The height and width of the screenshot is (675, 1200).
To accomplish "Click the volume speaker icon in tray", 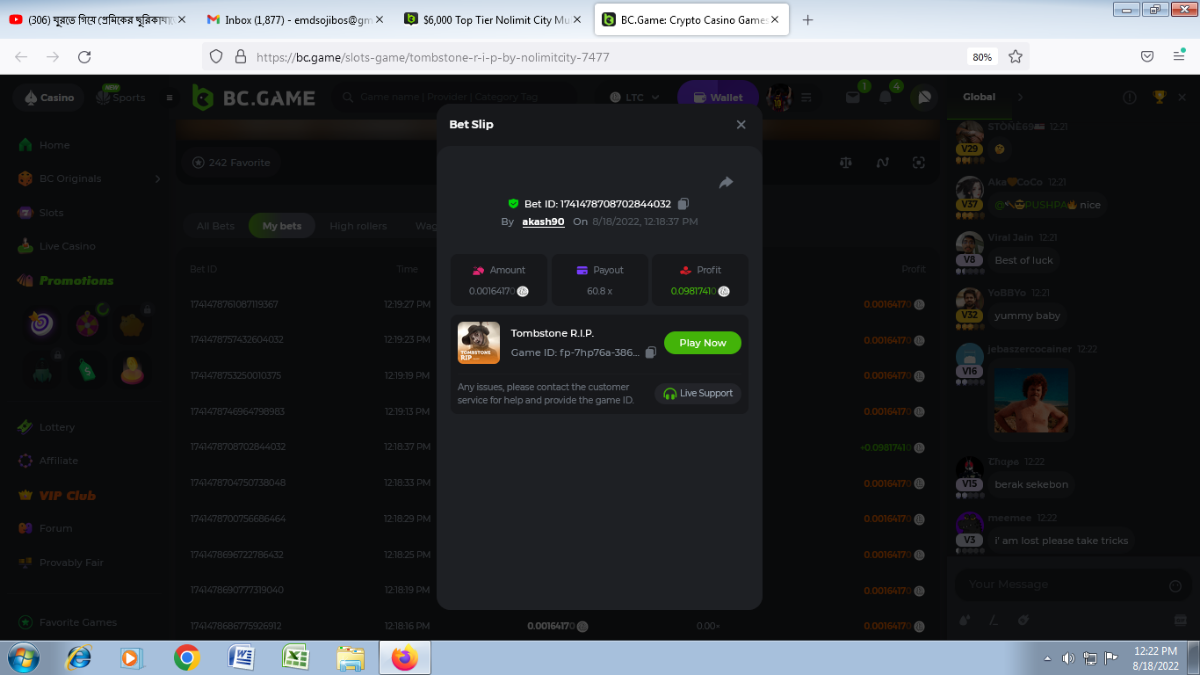I will 1067,658.
